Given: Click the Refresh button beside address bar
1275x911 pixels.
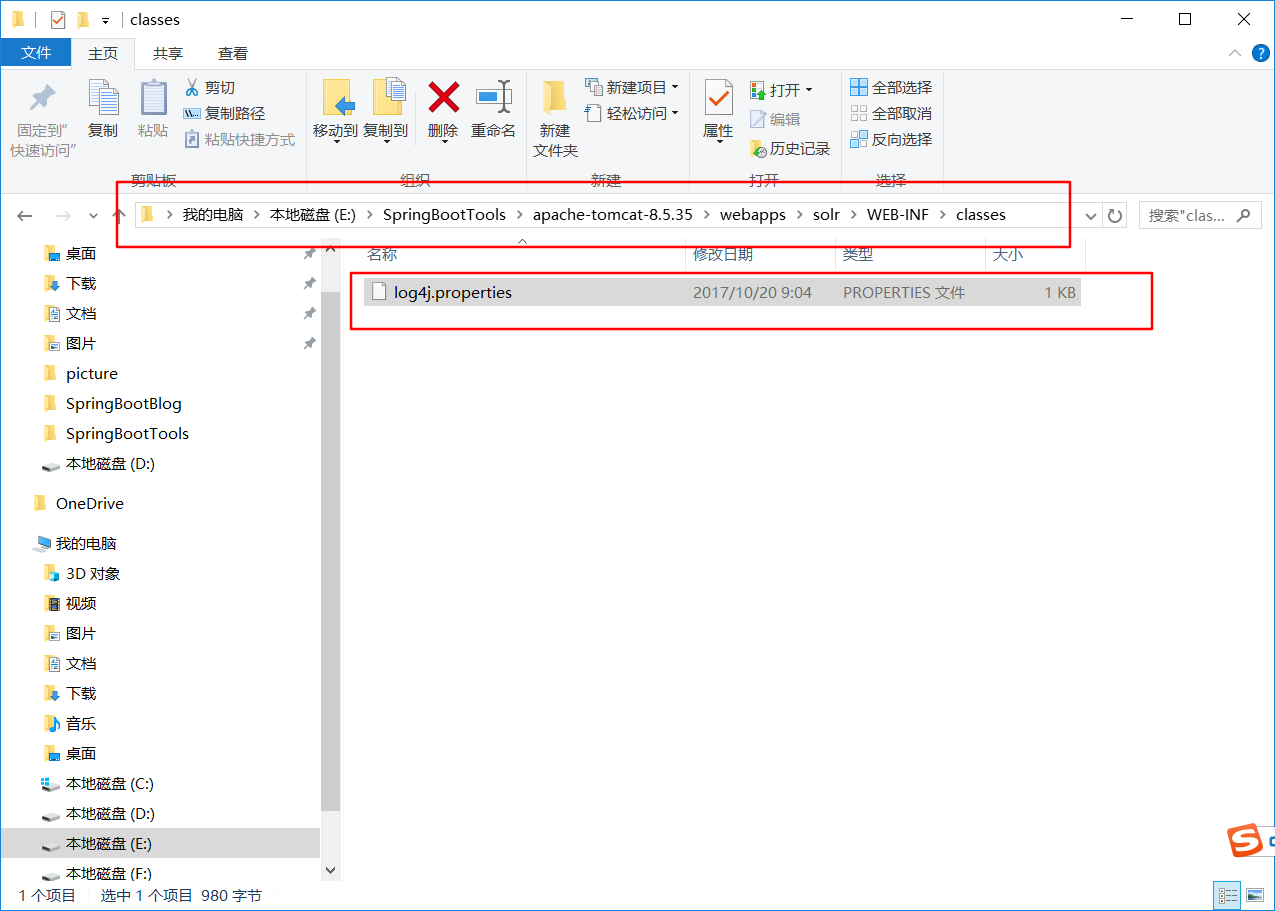Looking at the screenshot, I should [x=1115, y=215].
